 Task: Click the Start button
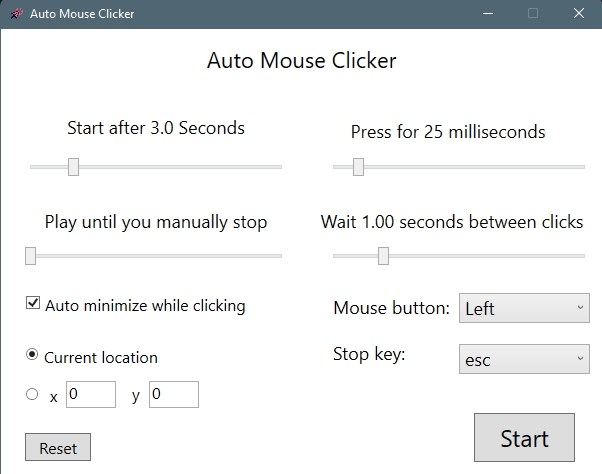pyautogui.click(x=524, y=438)
